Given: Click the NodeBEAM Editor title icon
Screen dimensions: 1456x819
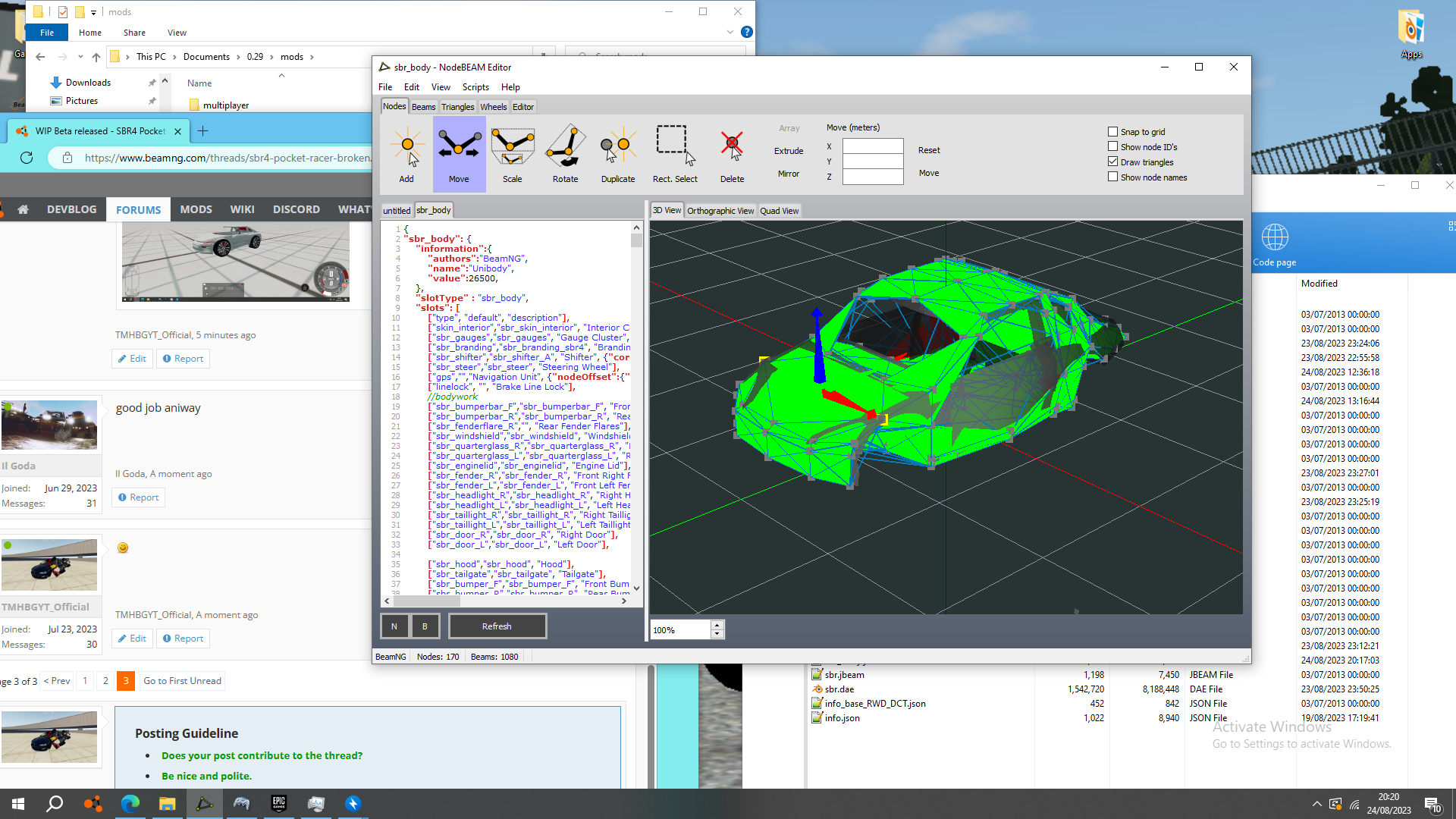Looking at the screenshot, I should (384, 67).
